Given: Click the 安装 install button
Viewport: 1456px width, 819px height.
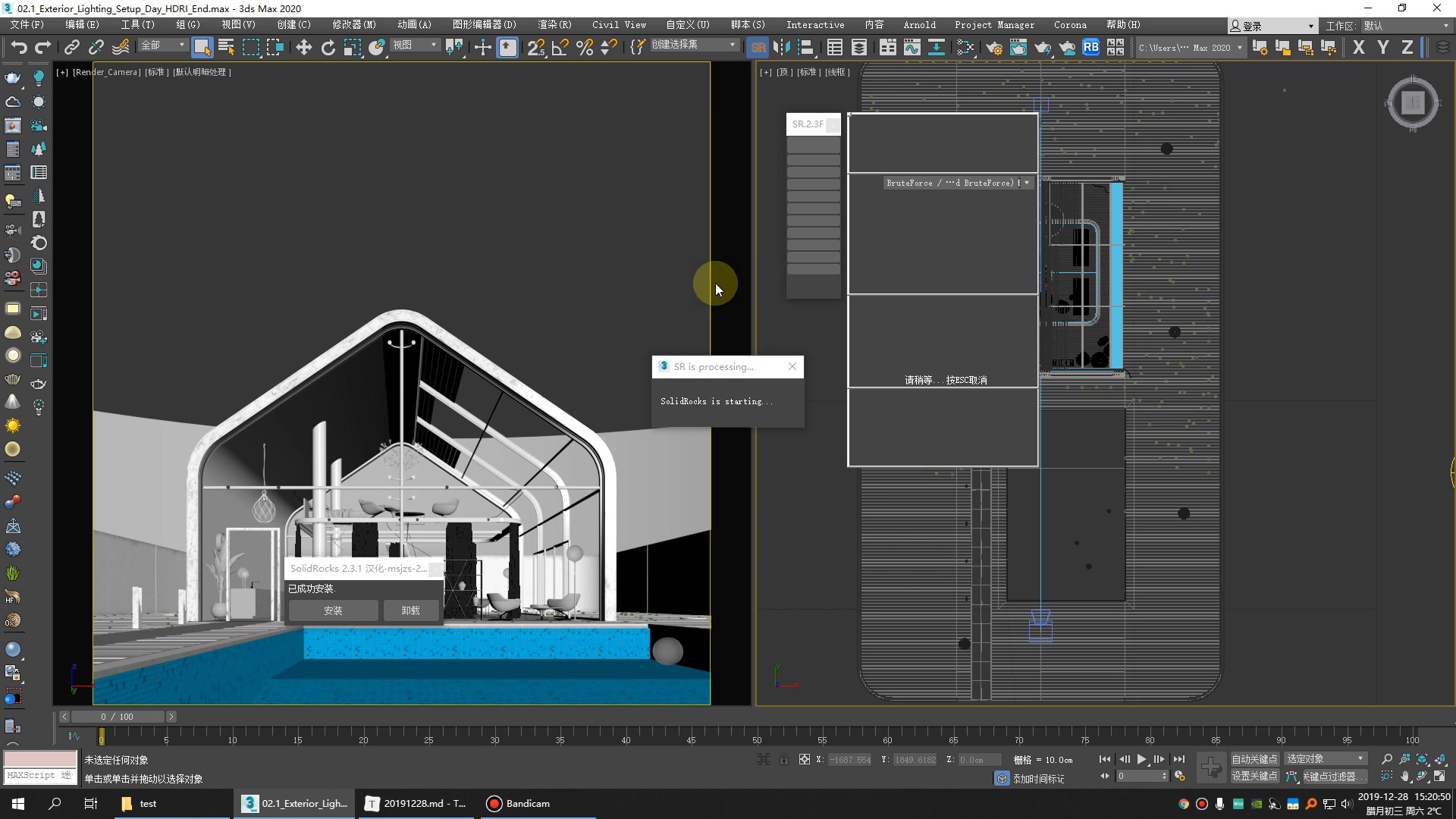Looking at the screenshot, I should tap(333, 610).
